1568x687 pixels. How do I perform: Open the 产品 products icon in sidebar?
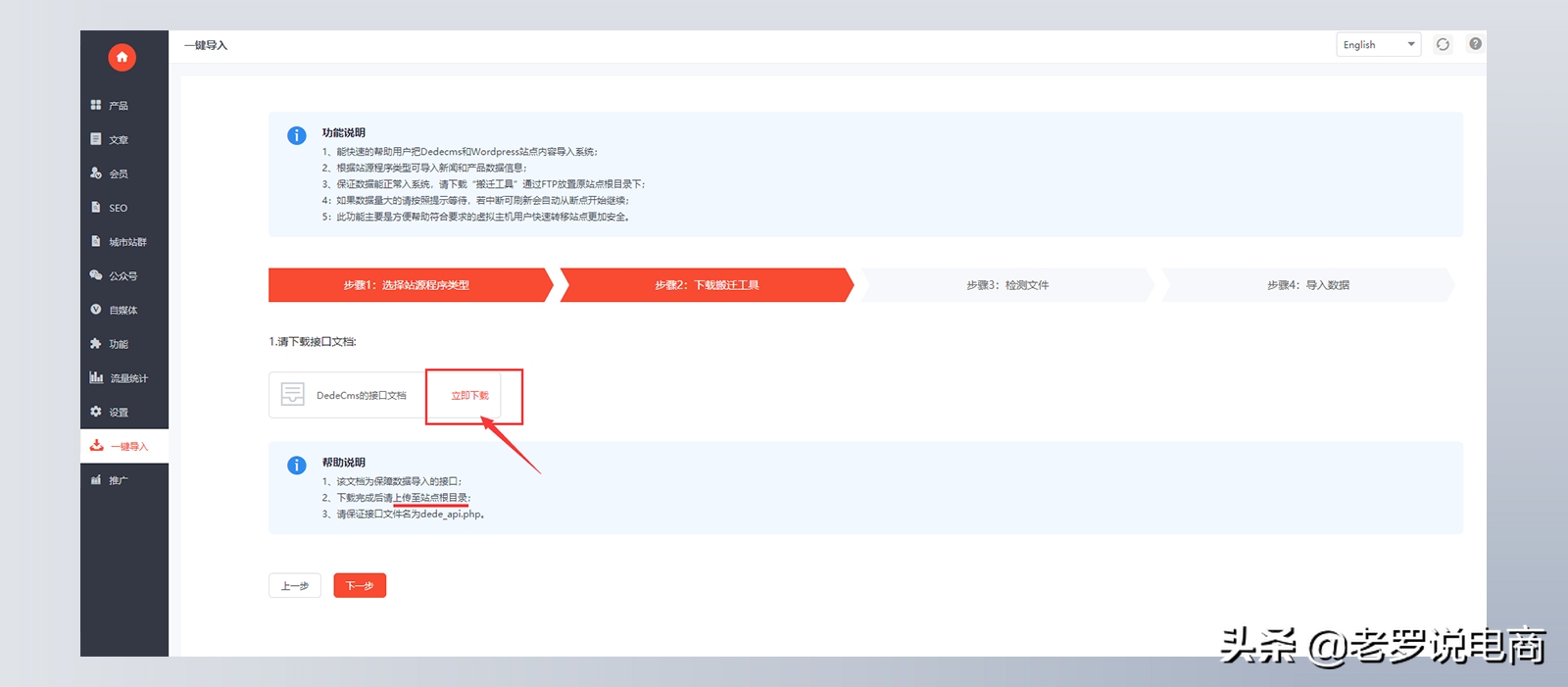96,105
